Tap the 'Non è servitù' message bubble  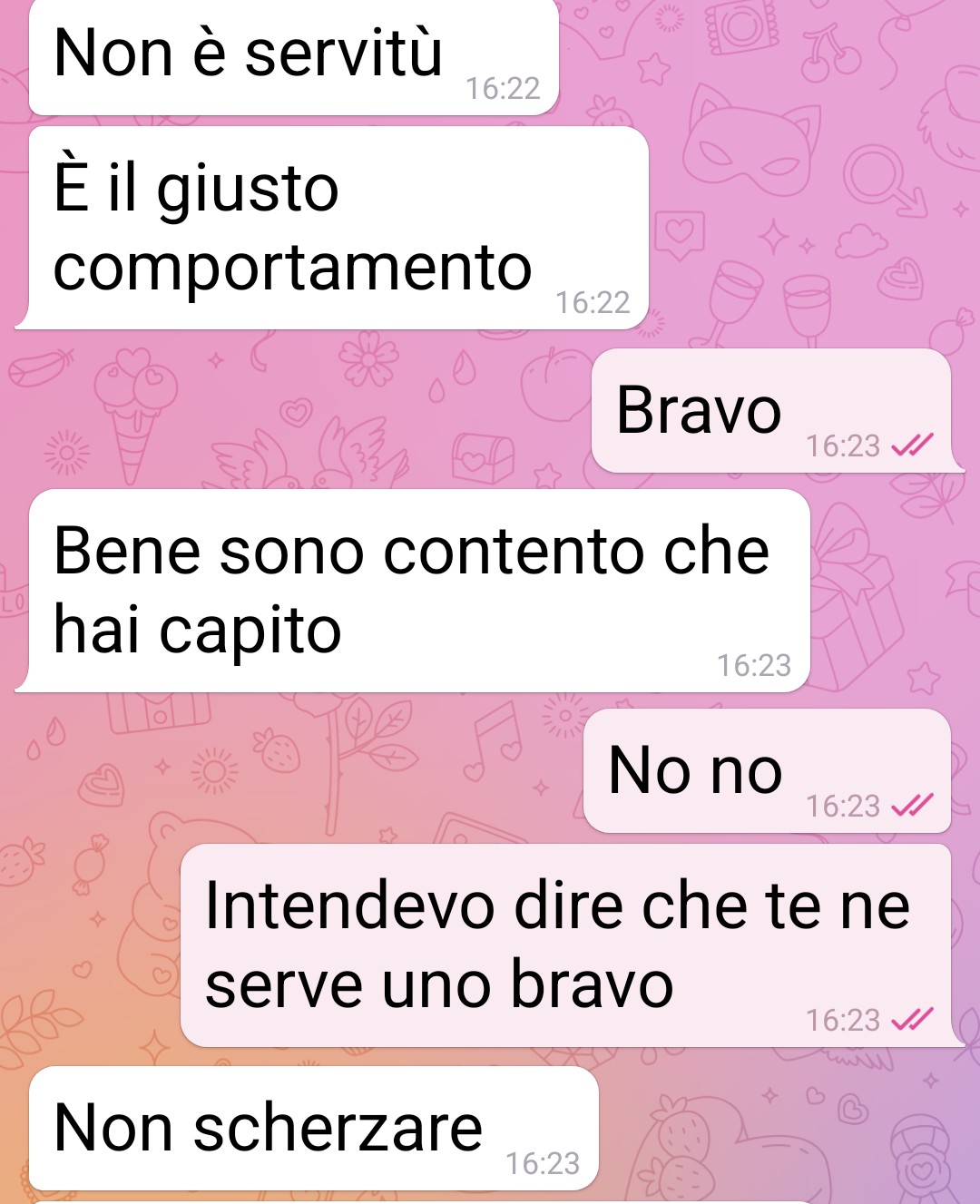click(294, 56)
